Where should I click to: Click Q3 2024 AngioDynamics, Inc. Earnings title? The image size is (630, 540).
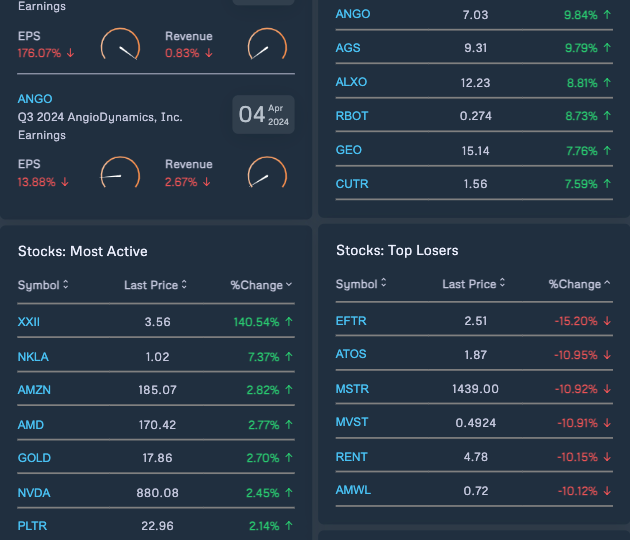point(100,126)
